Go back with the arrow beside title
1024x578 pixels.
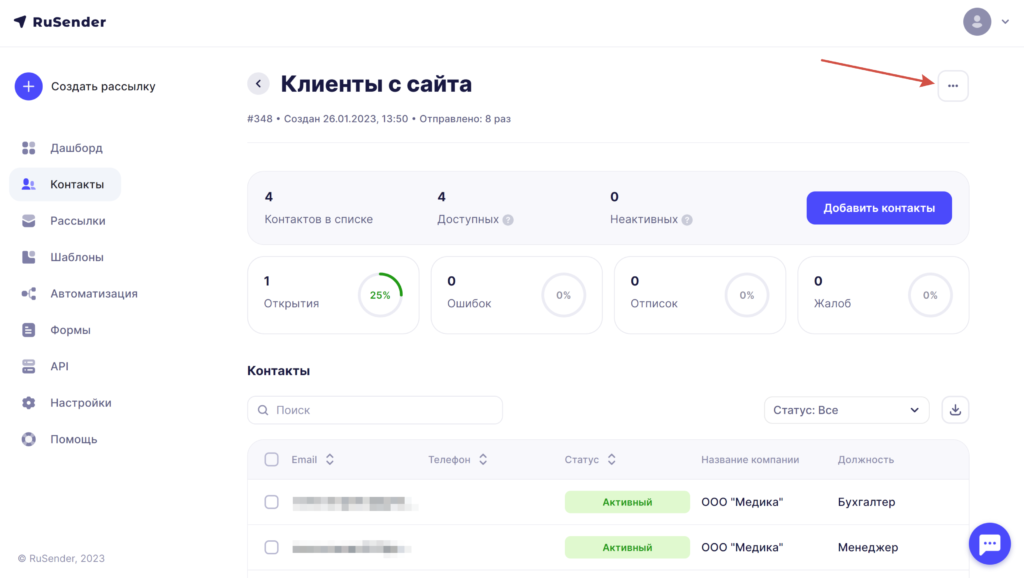pos(259,84)
